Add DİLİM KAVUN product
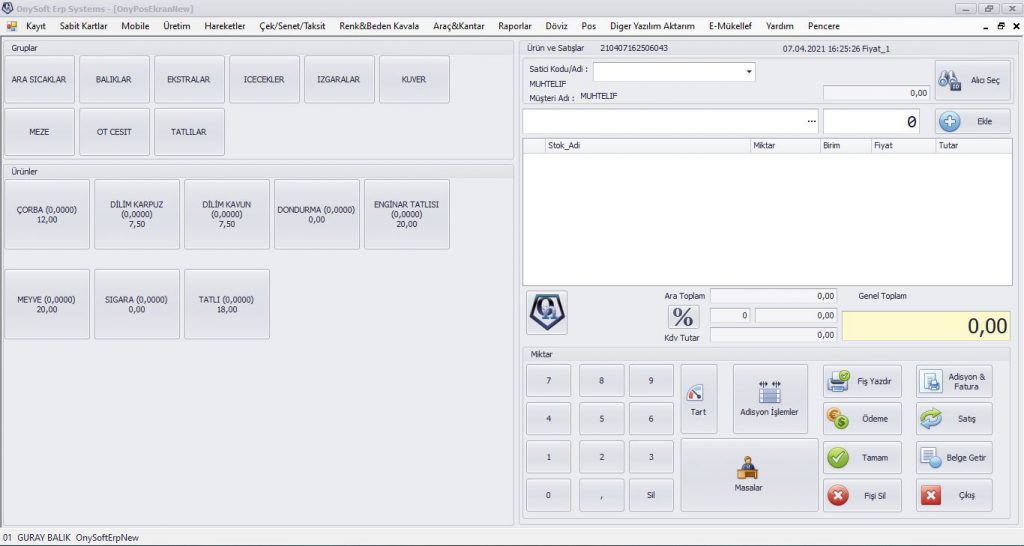Screen dimensions: 1024x546 tap(227, 214)
